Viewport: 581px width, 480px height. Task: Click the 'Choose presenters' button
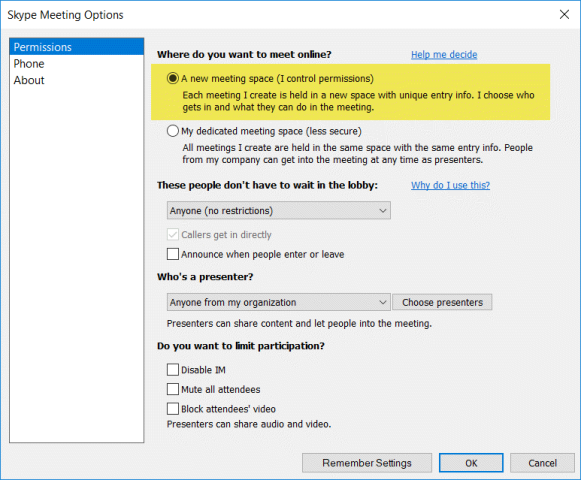click(442, 302)
